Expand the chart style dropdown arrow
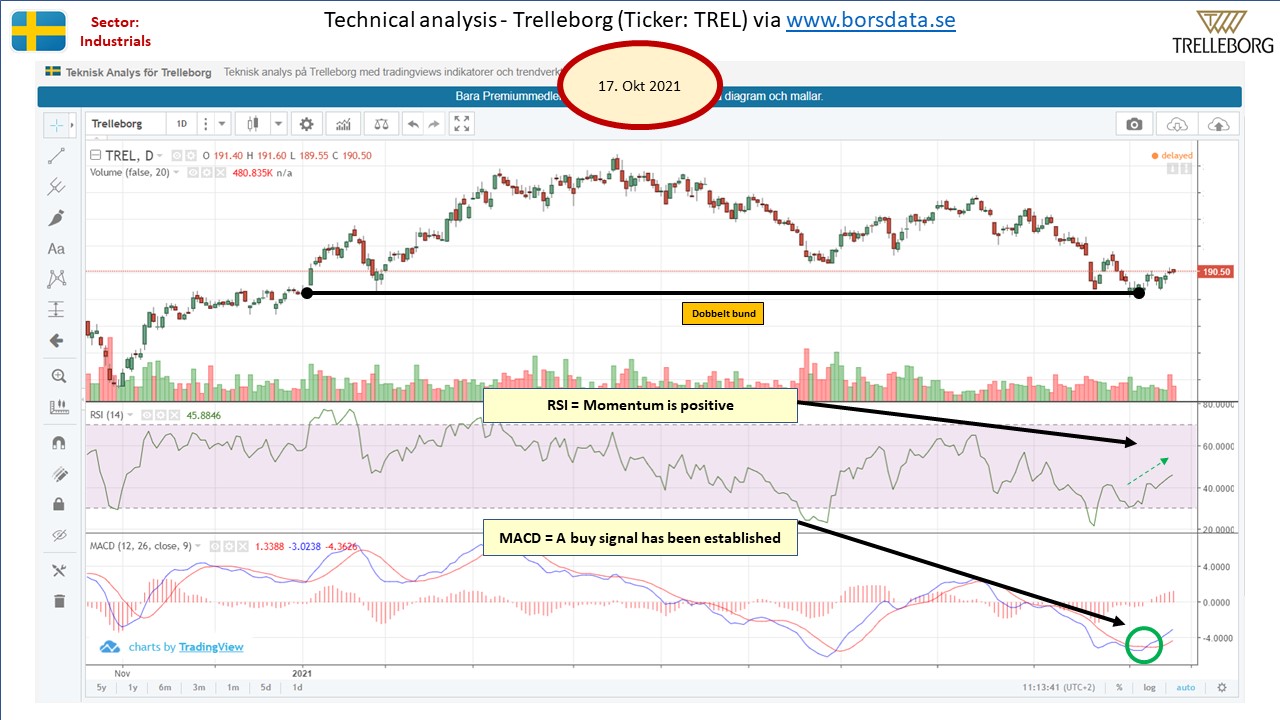 [x=279, y=124]
